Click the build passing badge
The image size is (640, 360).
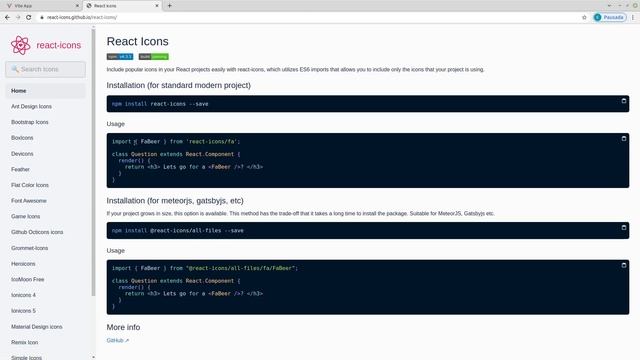153,57
